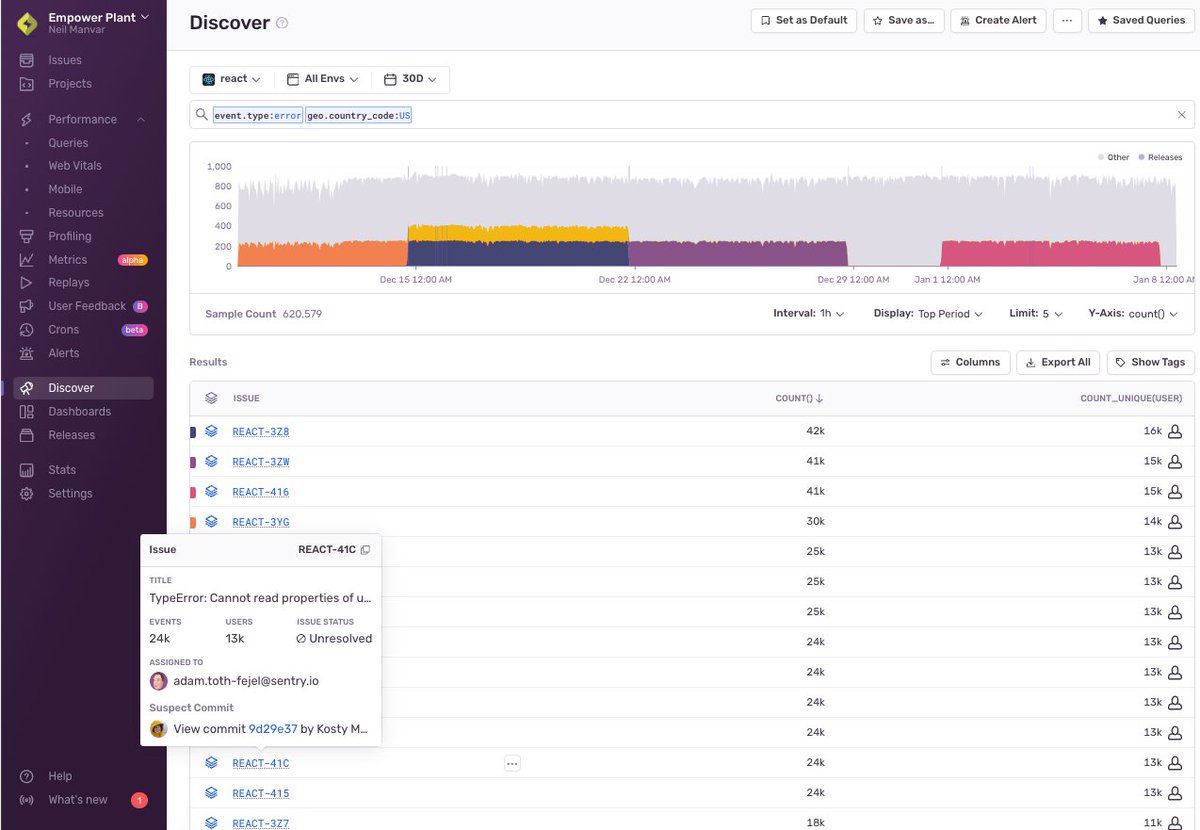
Task: Click adam.toth-fejel@sentry.io assignee
Action: (x=246, y=681)
